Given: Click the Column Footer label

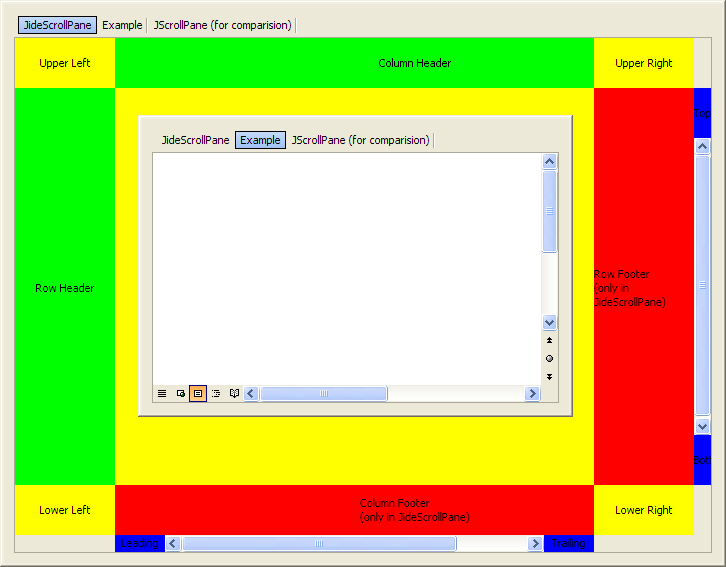Looking at the screenshot, I should coord(414,510).
